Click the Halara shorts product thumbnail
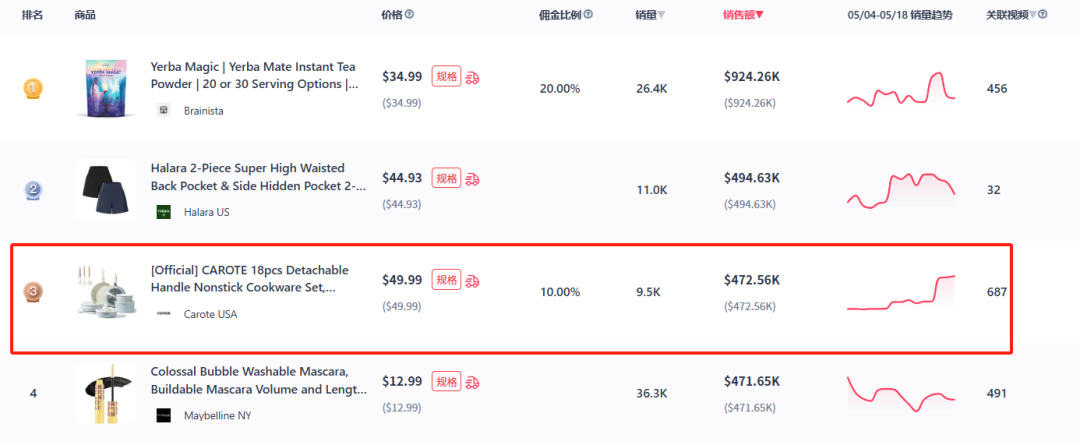The image size is (1080, 445). pyautogui.click(x=105, y=189)
